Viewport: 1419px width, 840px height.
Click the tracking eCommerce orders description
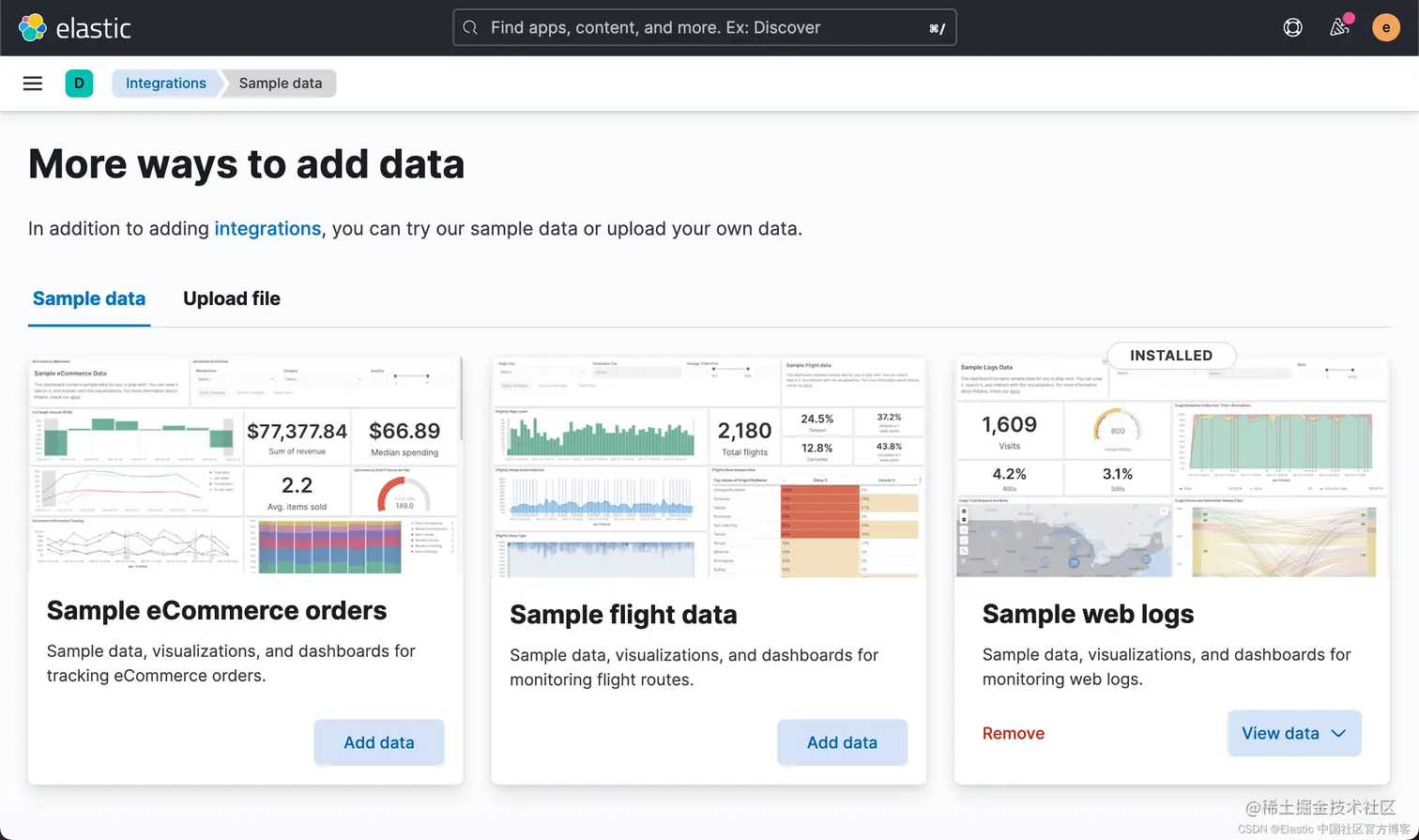point(231,664)
